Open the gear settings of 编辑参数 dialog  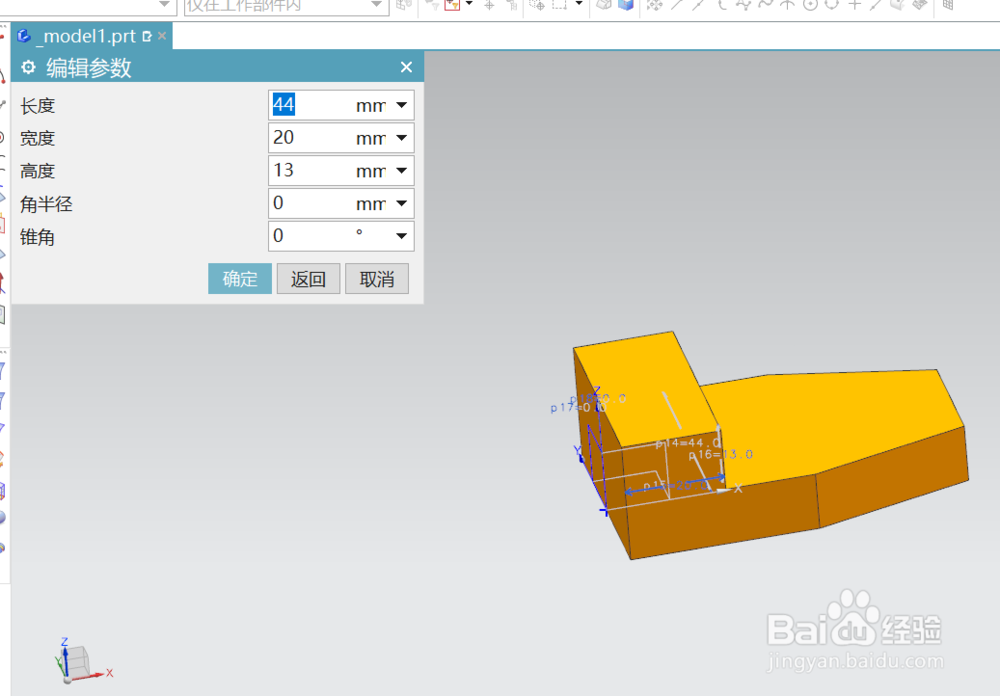[28, 67]
